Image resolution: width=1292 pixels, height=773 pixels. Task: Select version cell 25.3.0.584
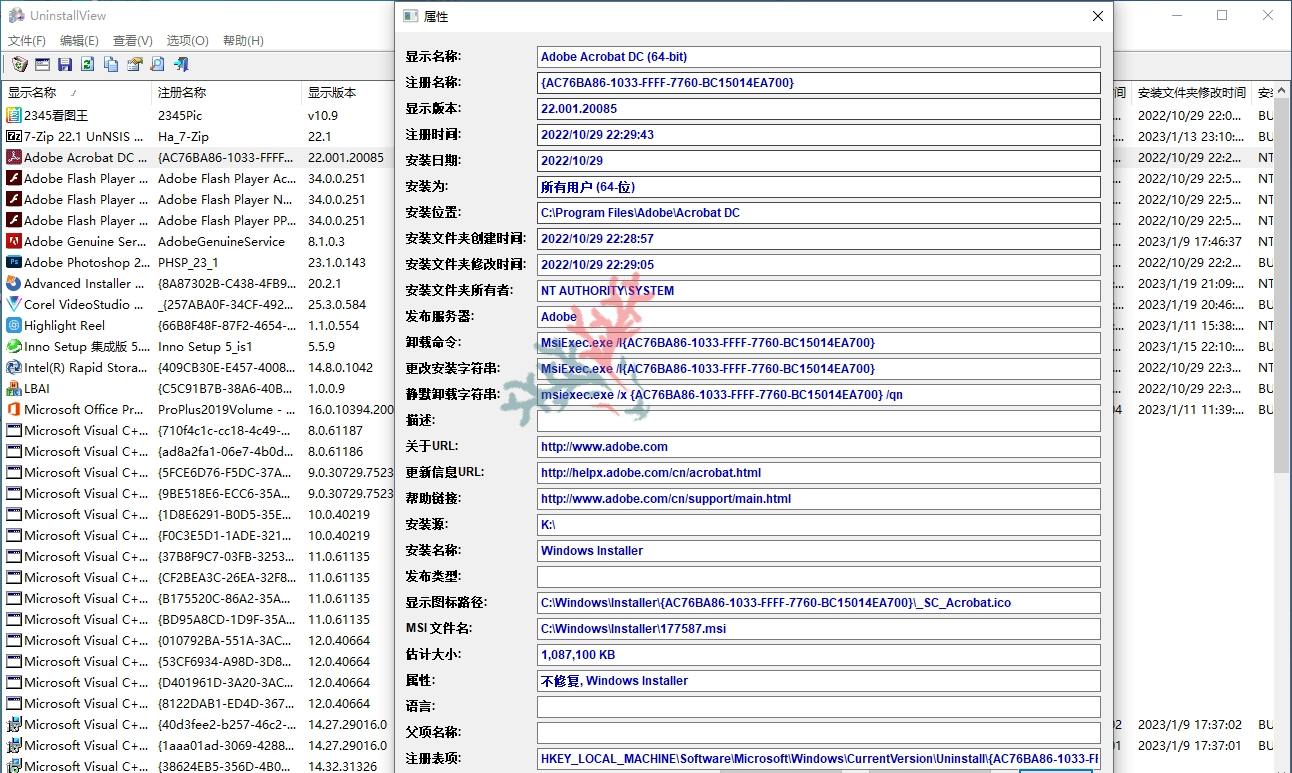tap(337, 304)
